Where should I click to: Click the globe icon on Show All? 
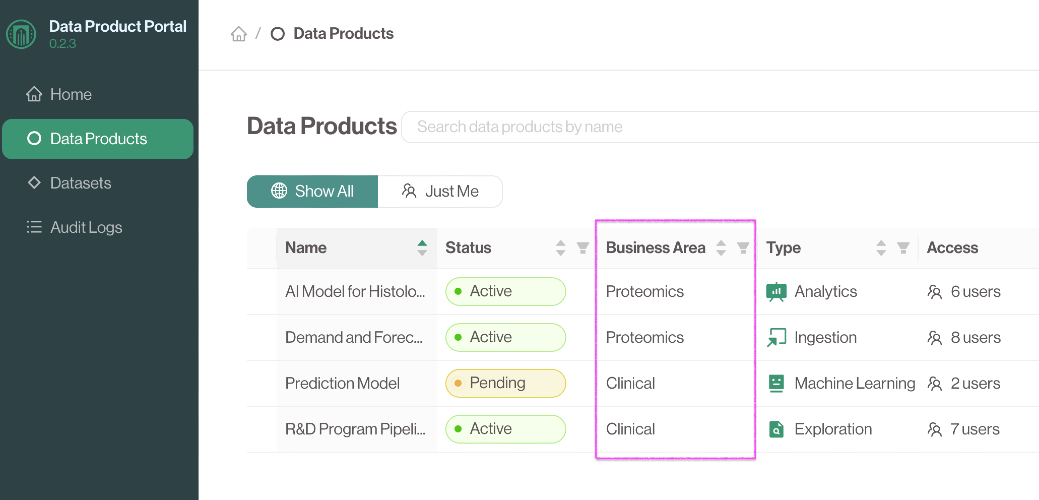[280, 191]
